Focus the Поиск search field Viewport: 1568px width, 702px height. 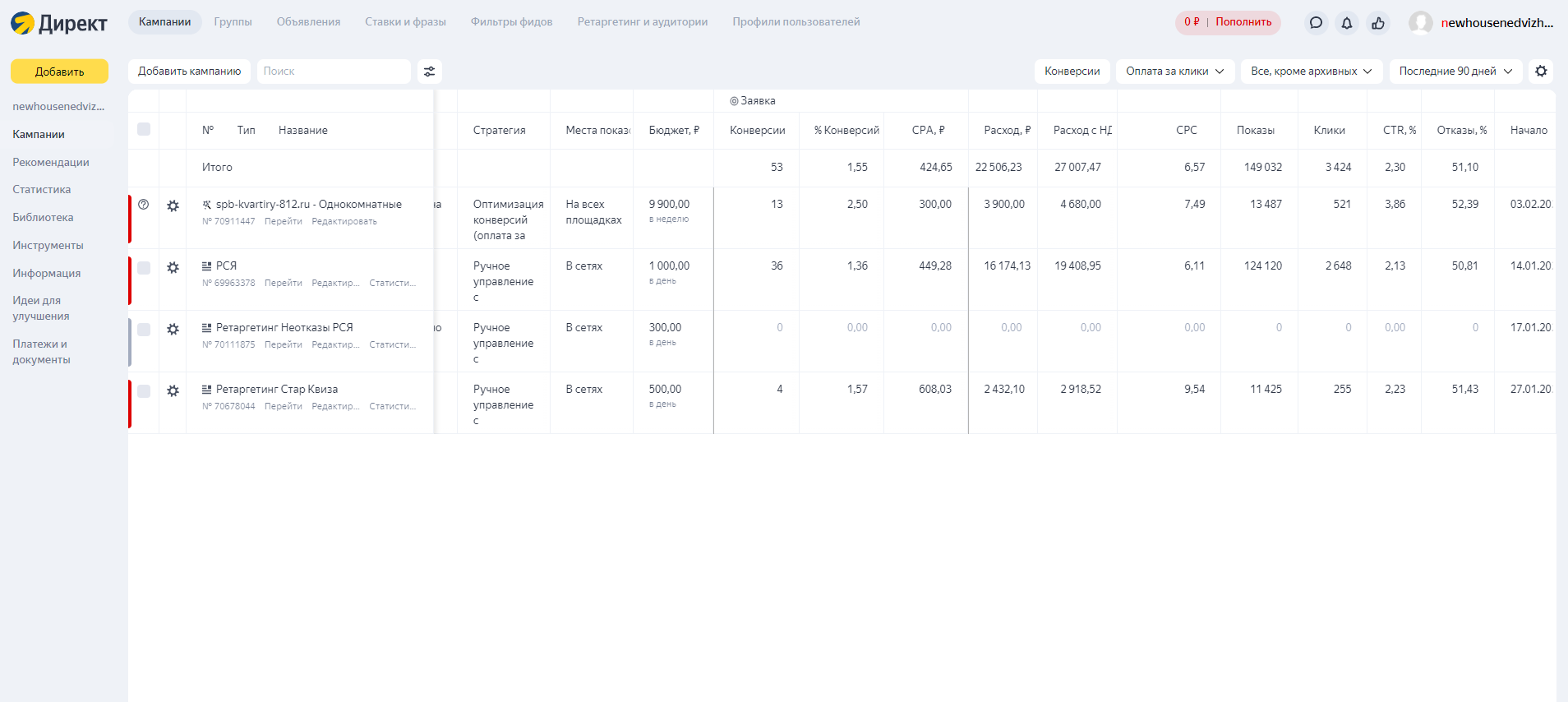pos(333,72)
